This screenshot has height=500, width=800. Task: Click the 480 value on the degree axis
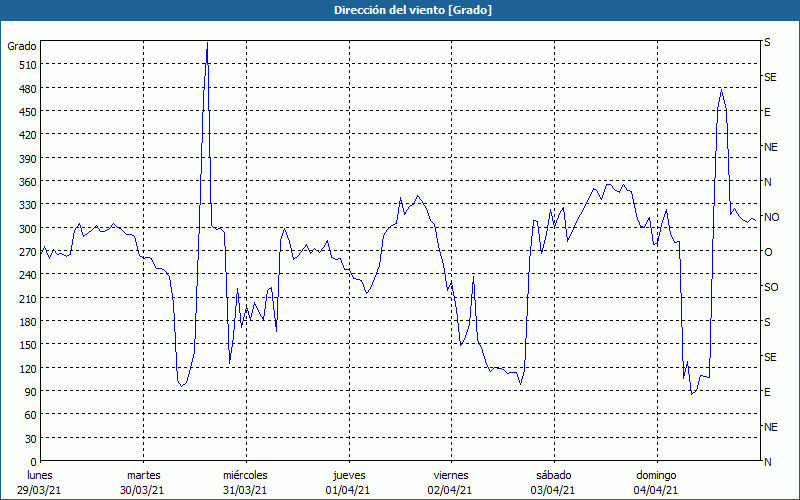tap(27, 88)
